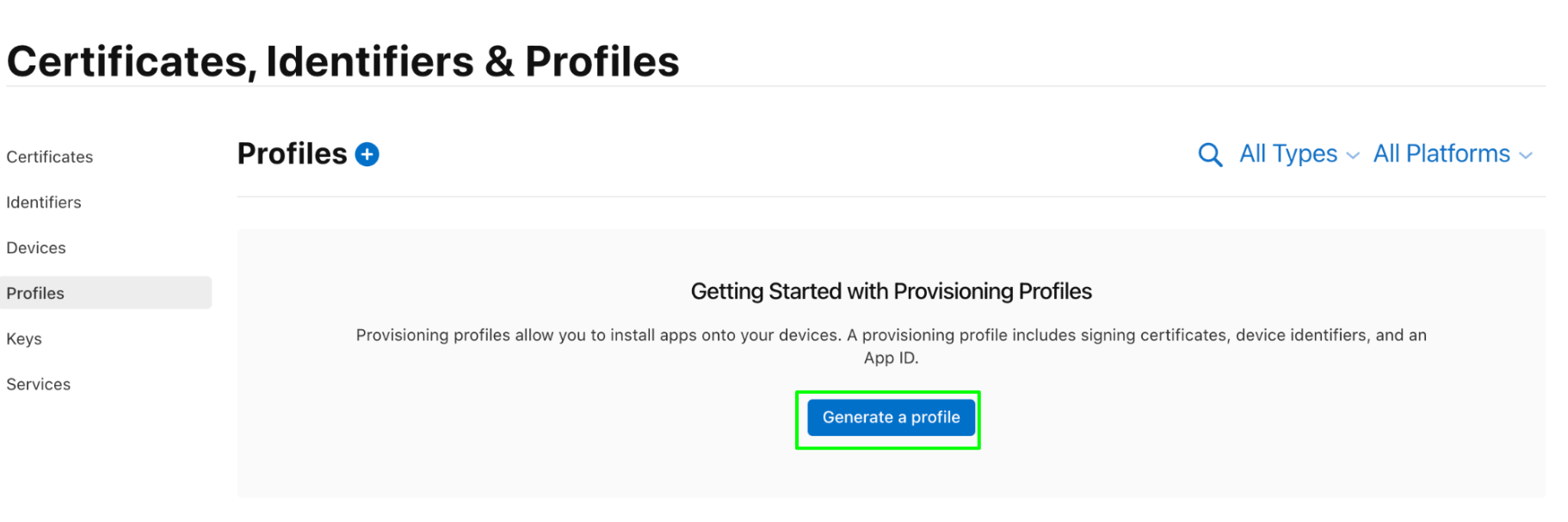Click the chevron arrow after All Types

1353,156
